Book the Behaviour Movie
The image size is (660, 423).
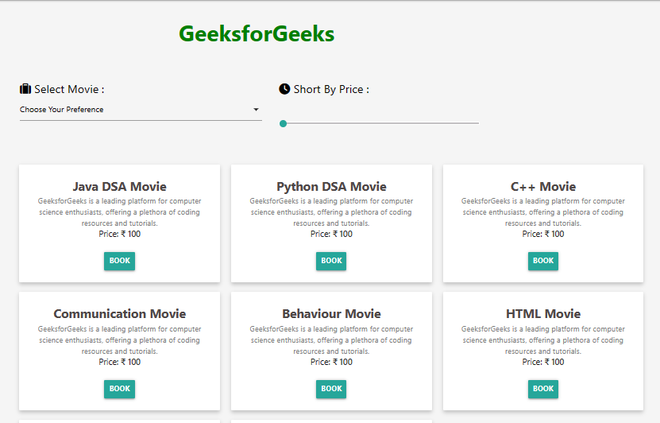pyautogui.click(x=331, y=389)
